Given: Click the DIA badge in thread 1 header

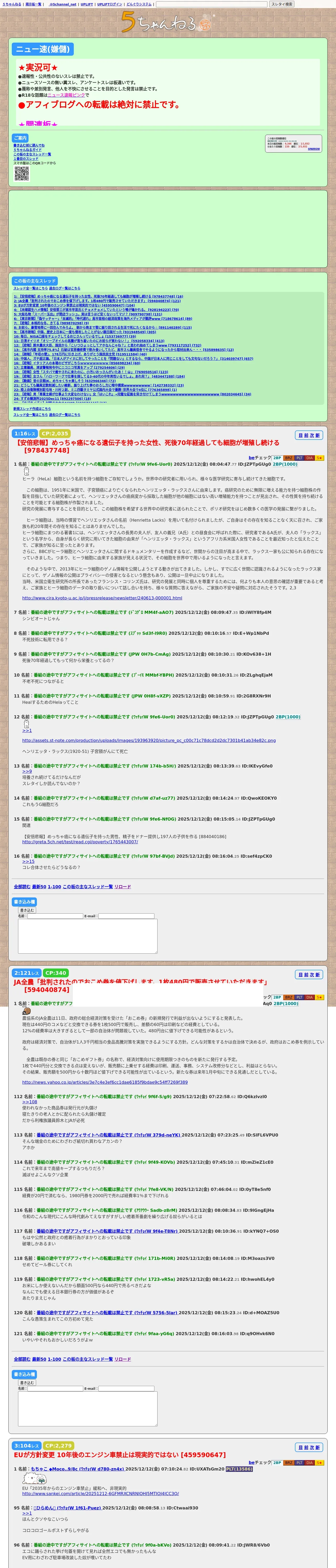Looking at the screenshot, I should click(309, 458).
